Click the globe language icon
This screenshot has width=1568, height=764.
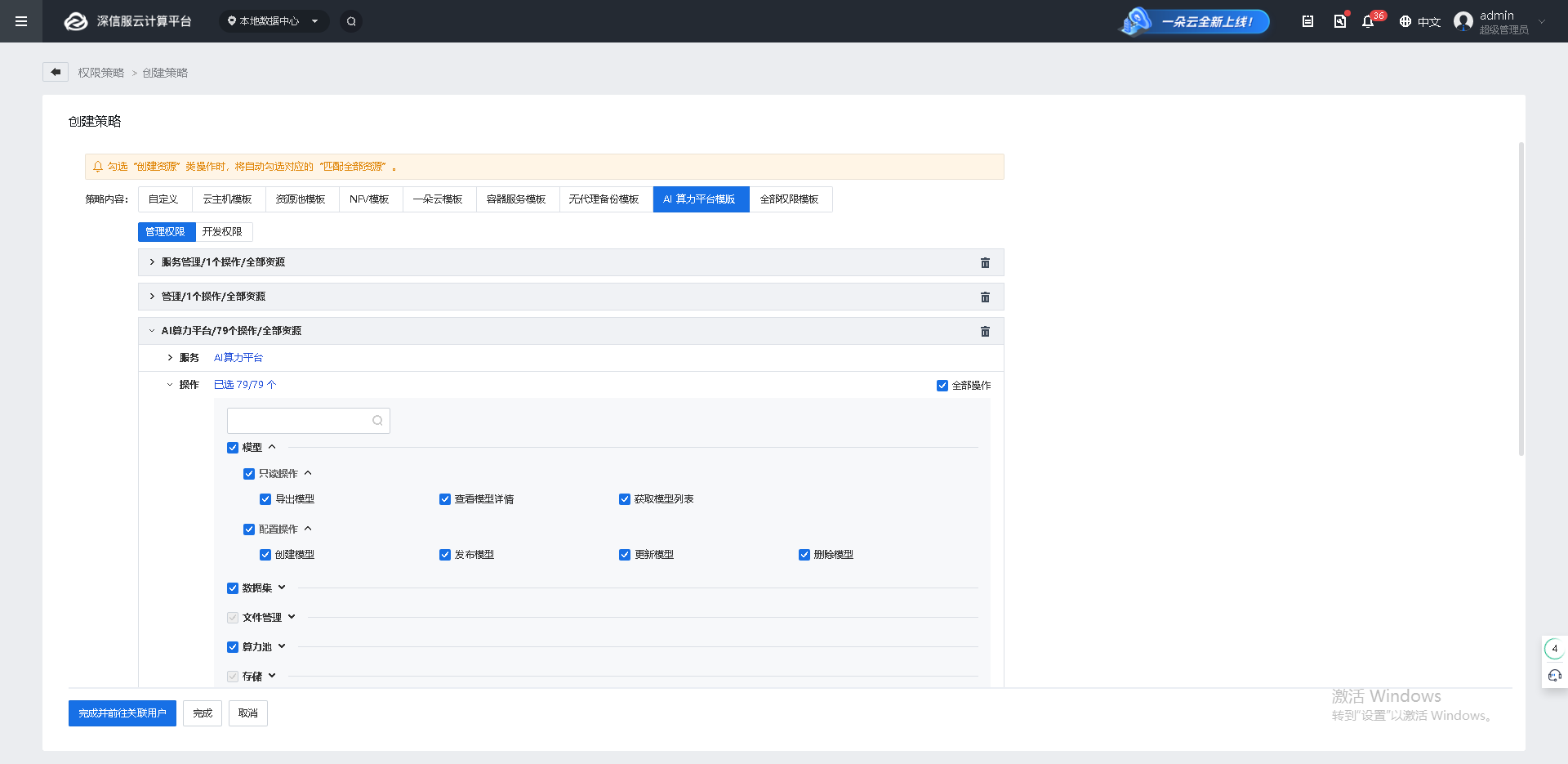(1405, 21)
